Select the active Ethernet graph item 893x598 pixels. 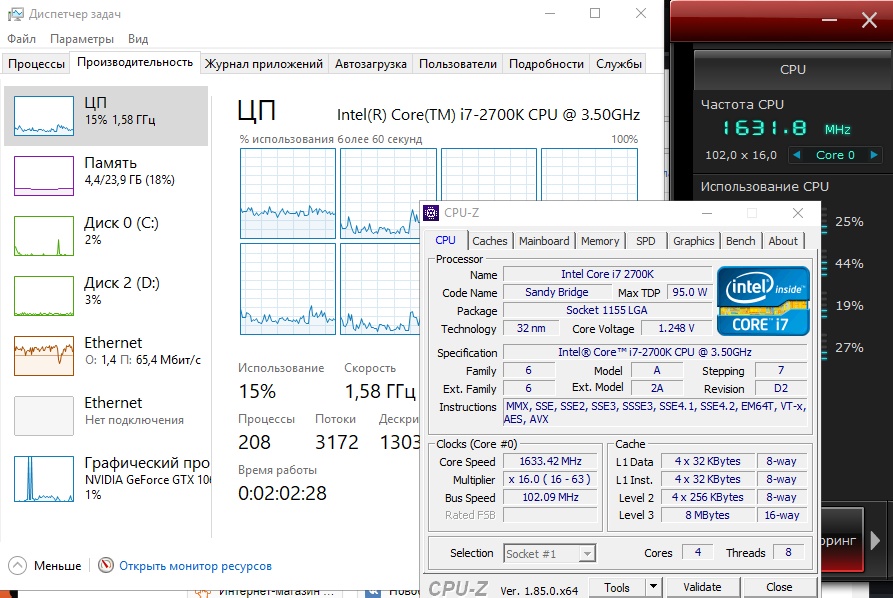(x=106, y=355)
